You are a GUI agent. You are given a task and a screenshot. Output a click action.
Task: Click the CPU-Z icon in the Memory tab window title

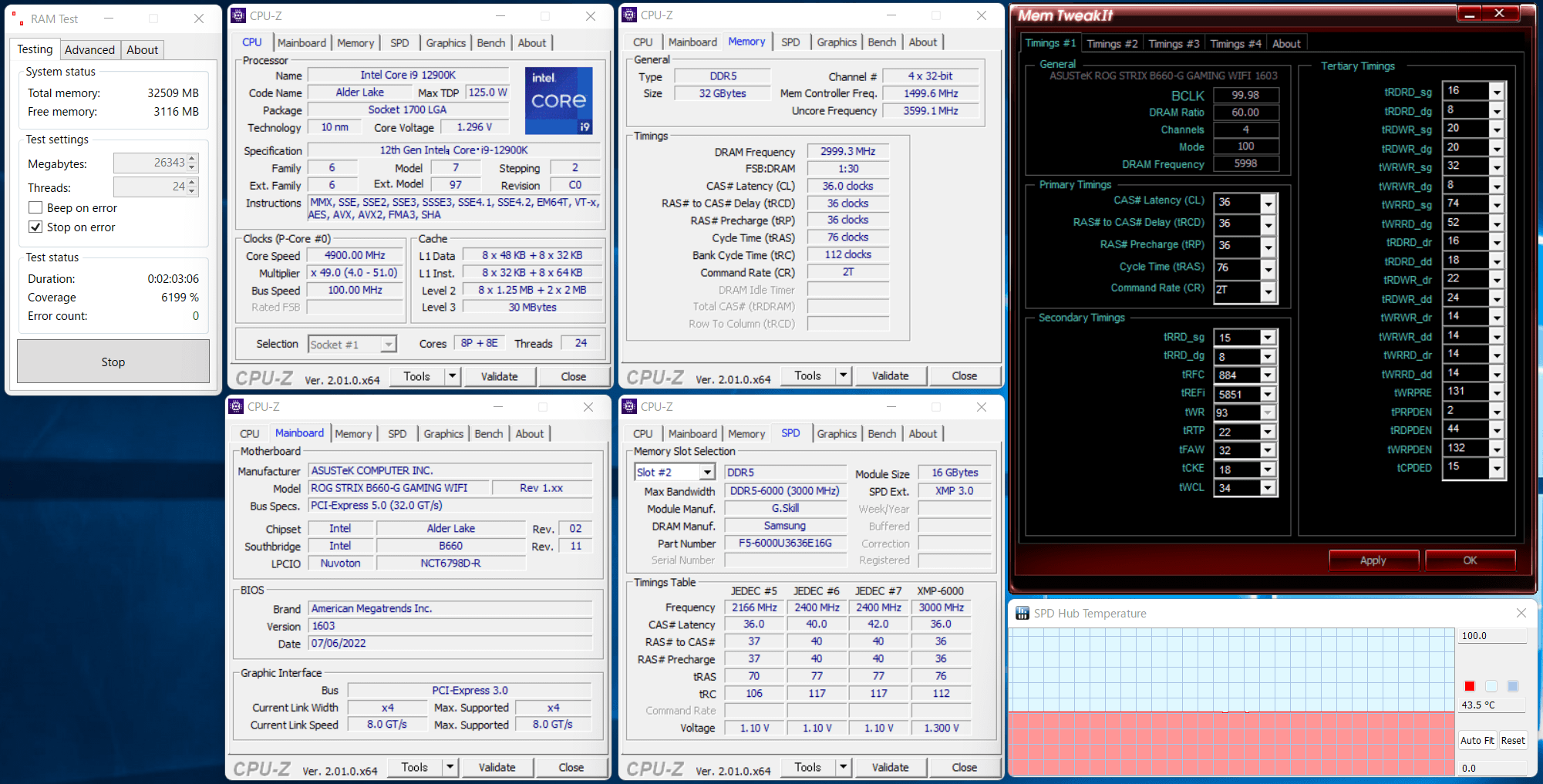630,15
